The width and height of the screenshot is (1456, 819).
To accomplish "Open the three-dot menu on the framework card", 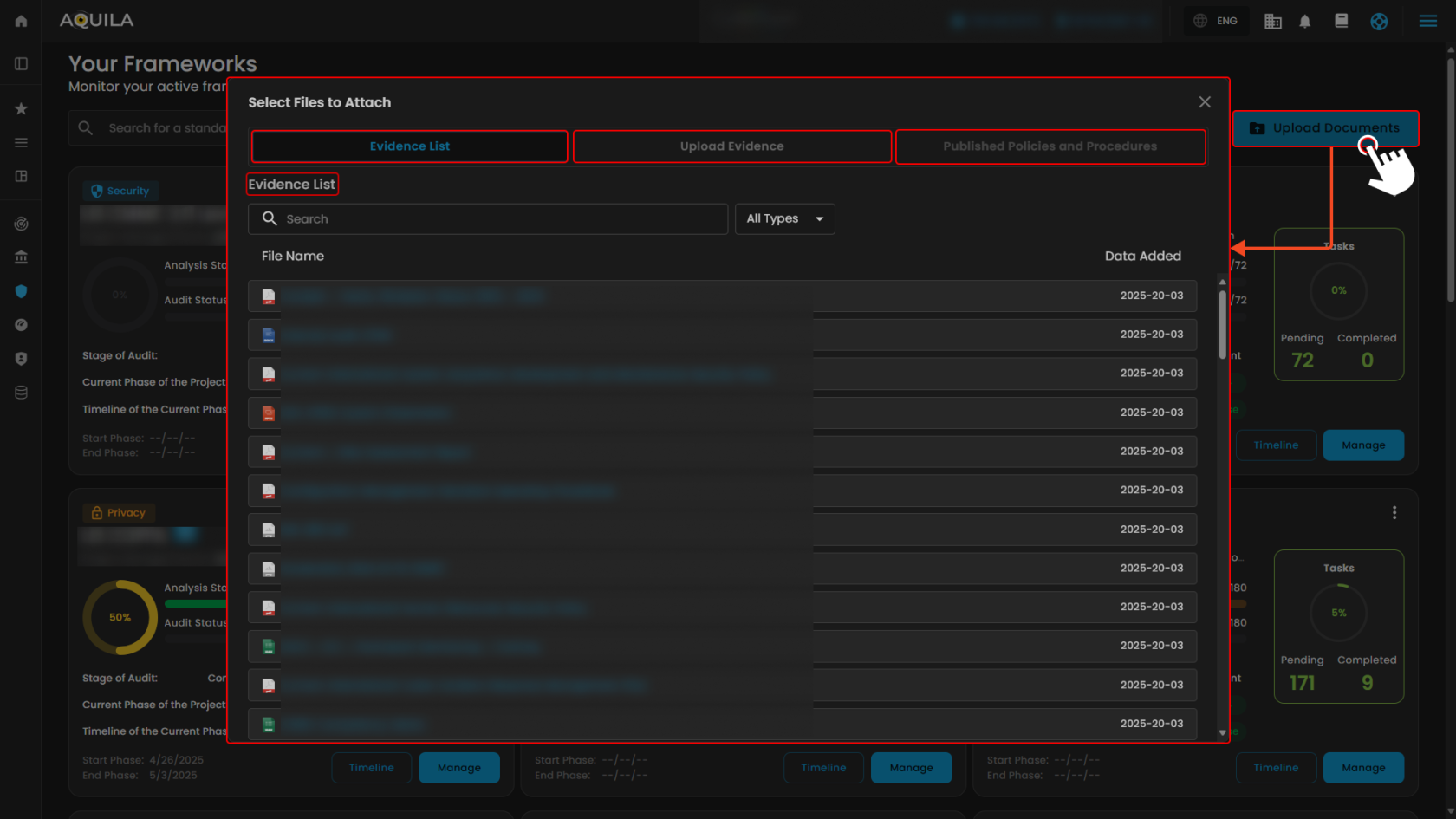I will [1395, 512].
